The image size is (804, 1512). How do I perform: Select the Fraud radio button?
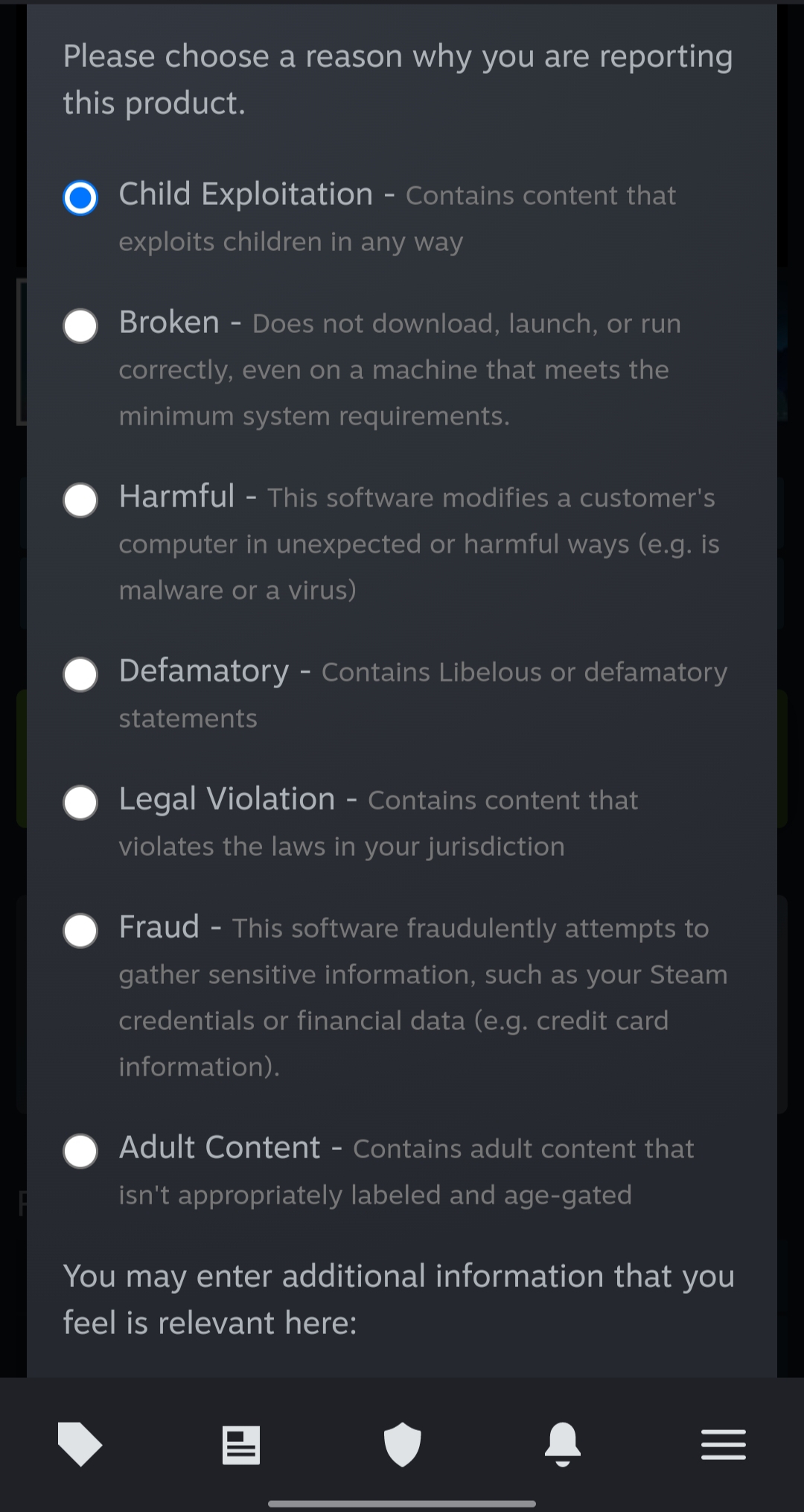(x=80, y=930)
